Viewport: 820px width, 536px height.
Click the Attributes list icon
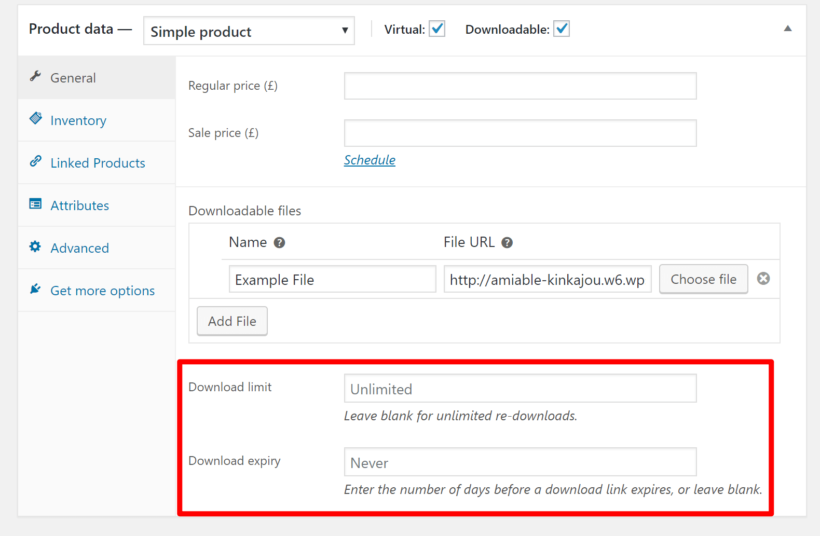click(35, 204)
